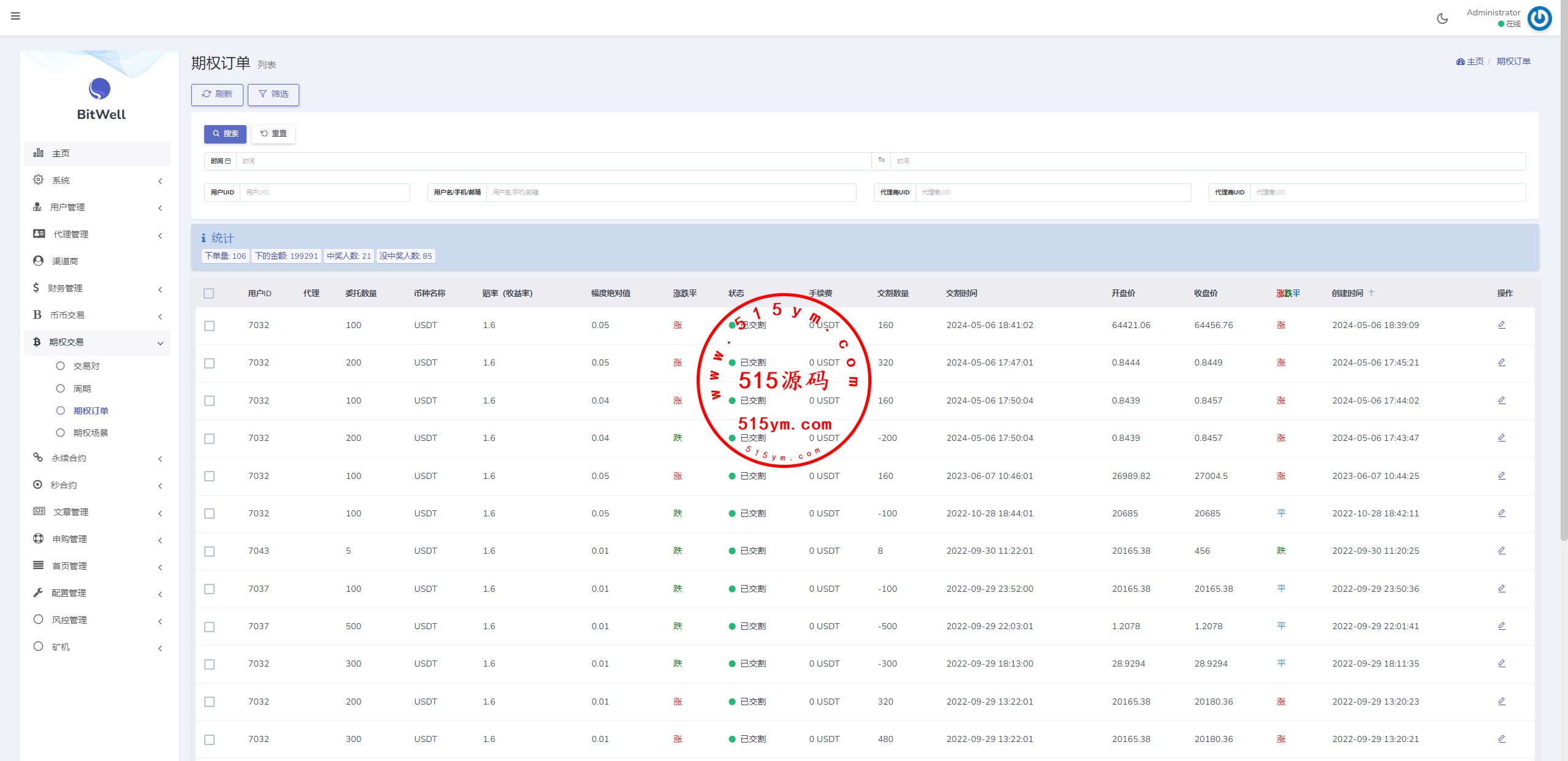
Task: Open 交易对 submenu item
Action: click(x=86, y=366)
